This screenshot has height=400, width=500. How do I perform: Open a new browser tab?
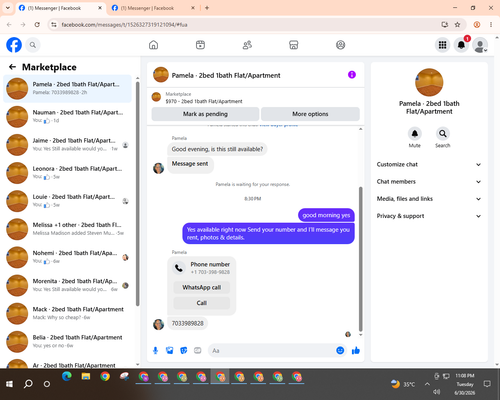pyautogui.click(x=207, y=8)
